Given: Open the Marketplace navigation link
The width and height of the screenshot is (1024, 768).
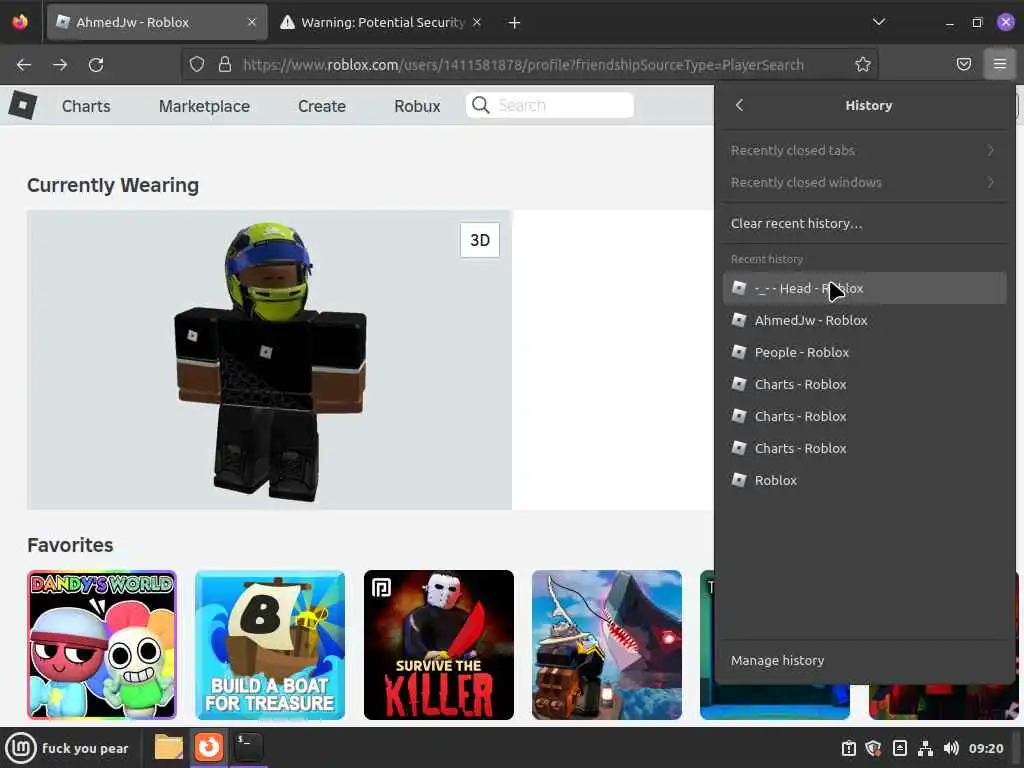Looking at the screenshot, I should click(204, 106).
